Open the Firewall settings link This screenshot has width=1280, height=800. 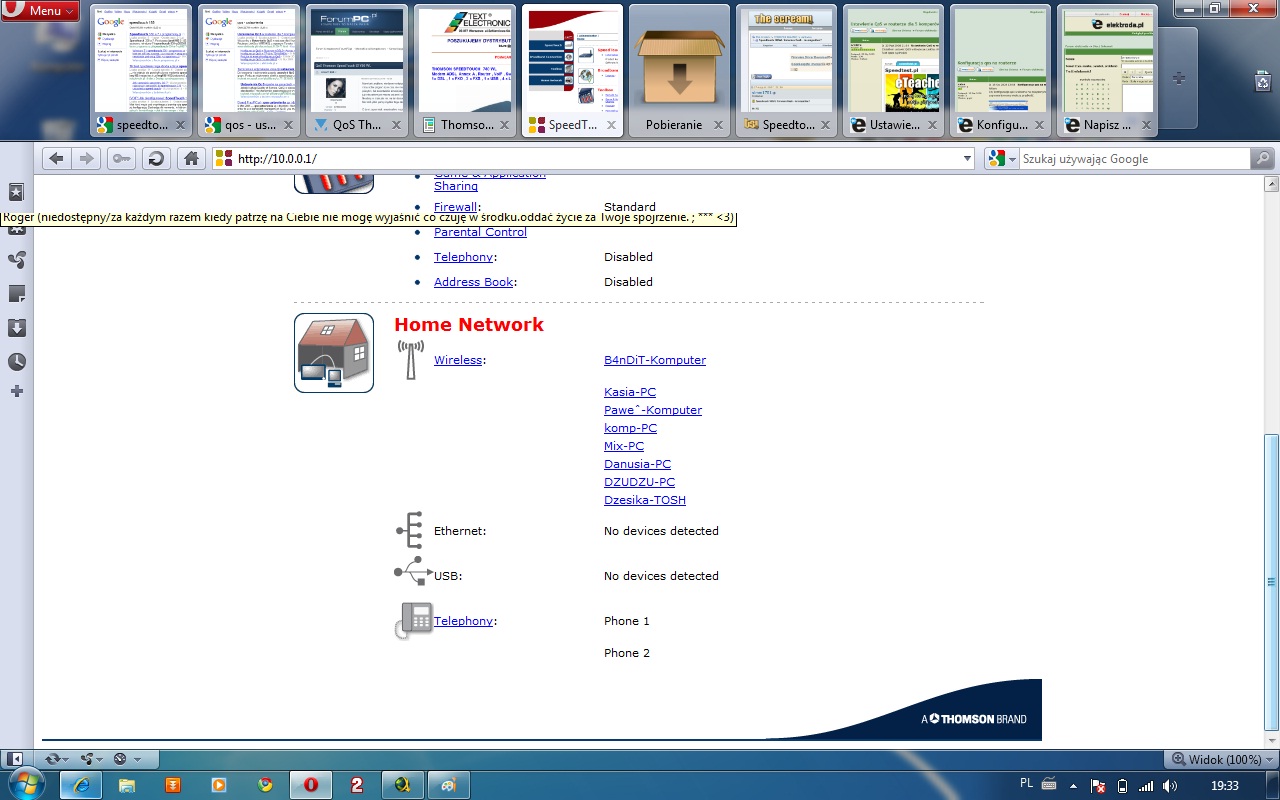point(455,207)
